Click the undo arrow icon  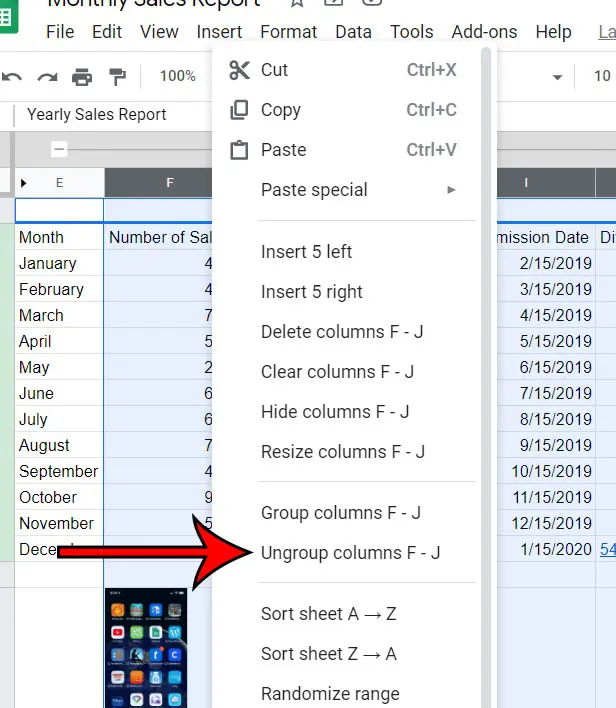point(12,76)
